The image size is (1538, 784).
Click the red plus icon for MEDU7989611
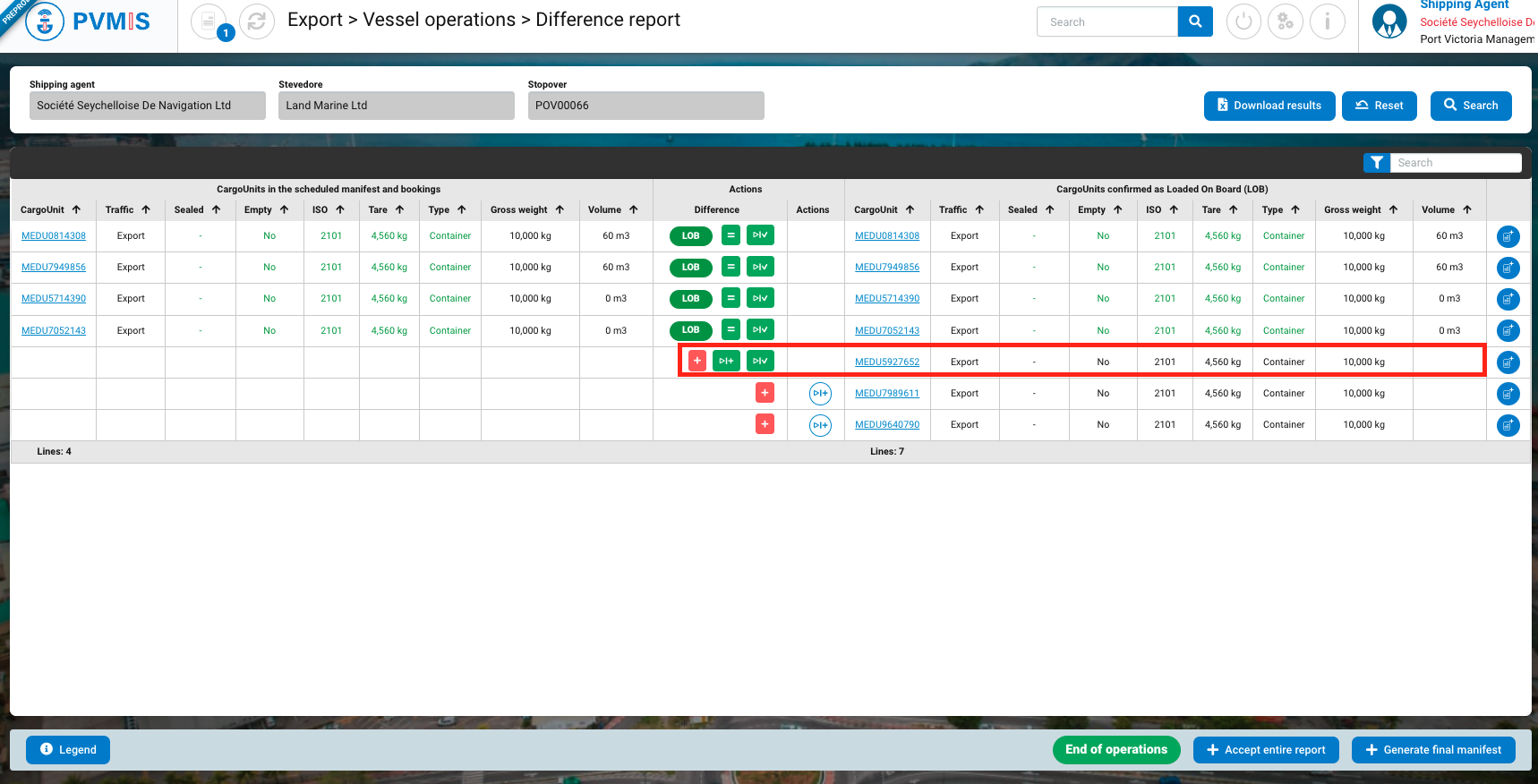coord(765,393)
